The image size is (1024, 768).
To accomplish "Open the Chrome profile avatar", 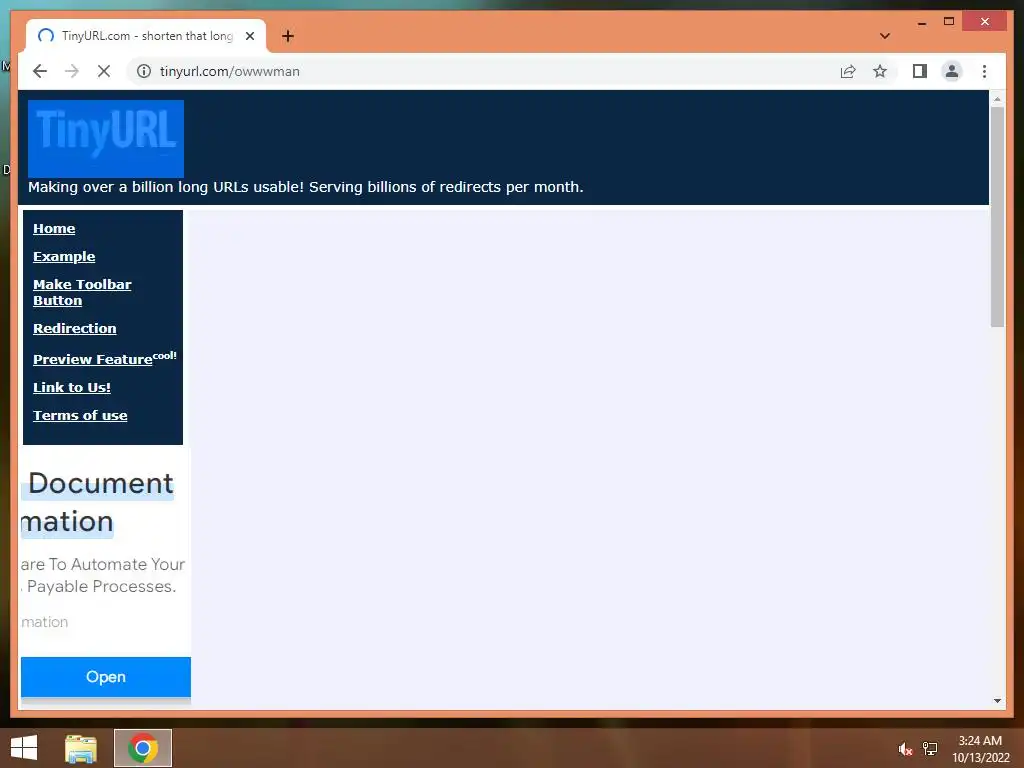I will (952, 71).
